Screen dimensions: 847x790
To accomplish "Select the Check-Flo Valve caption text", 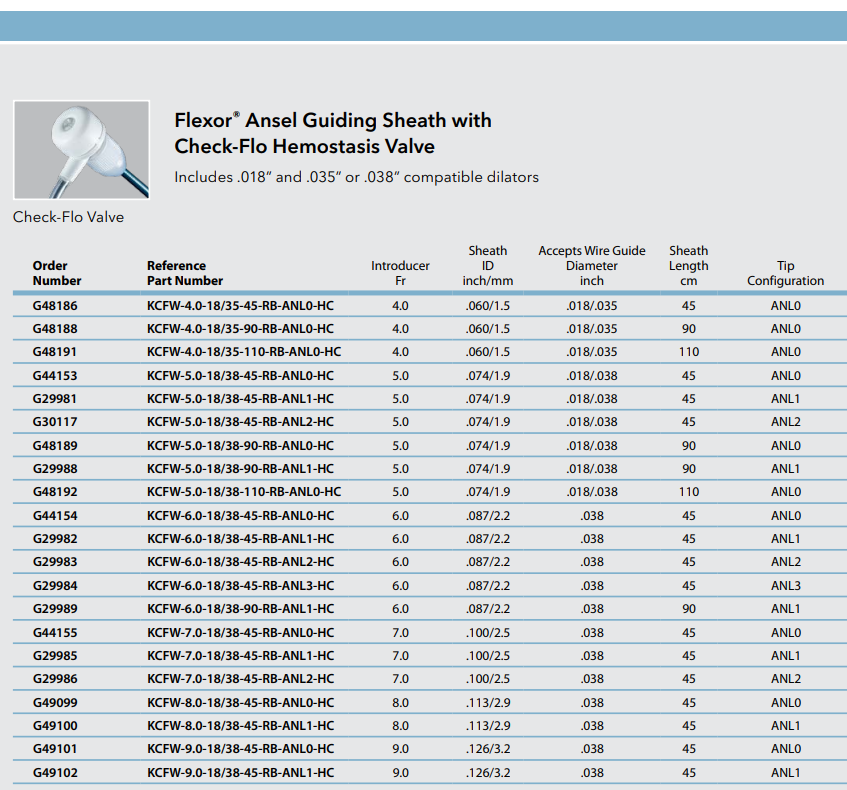I will tap(69, 217).
